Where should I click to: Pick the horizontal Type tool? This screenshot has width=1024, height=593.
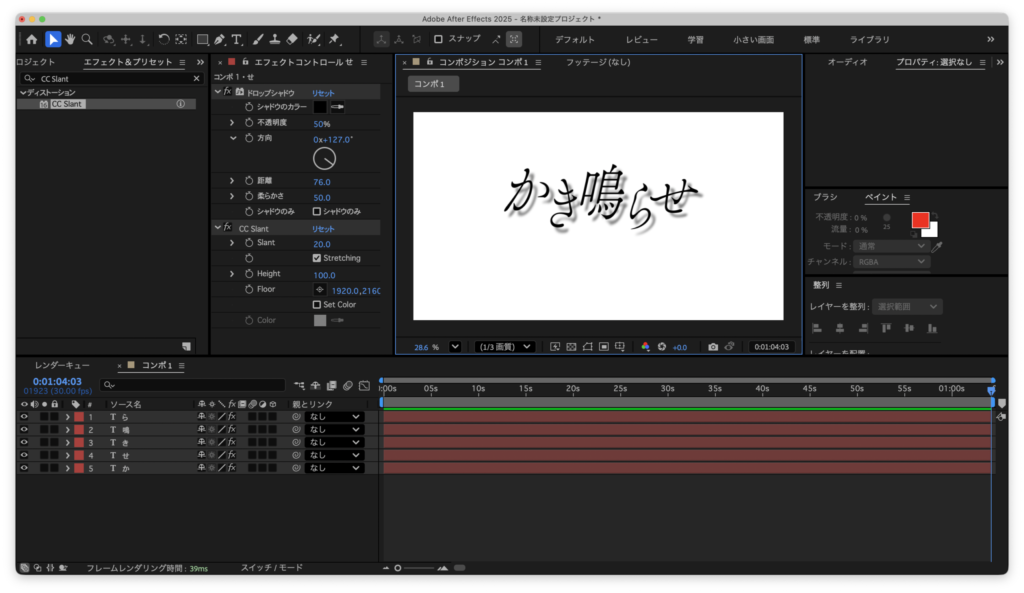[x=237, y=39]
